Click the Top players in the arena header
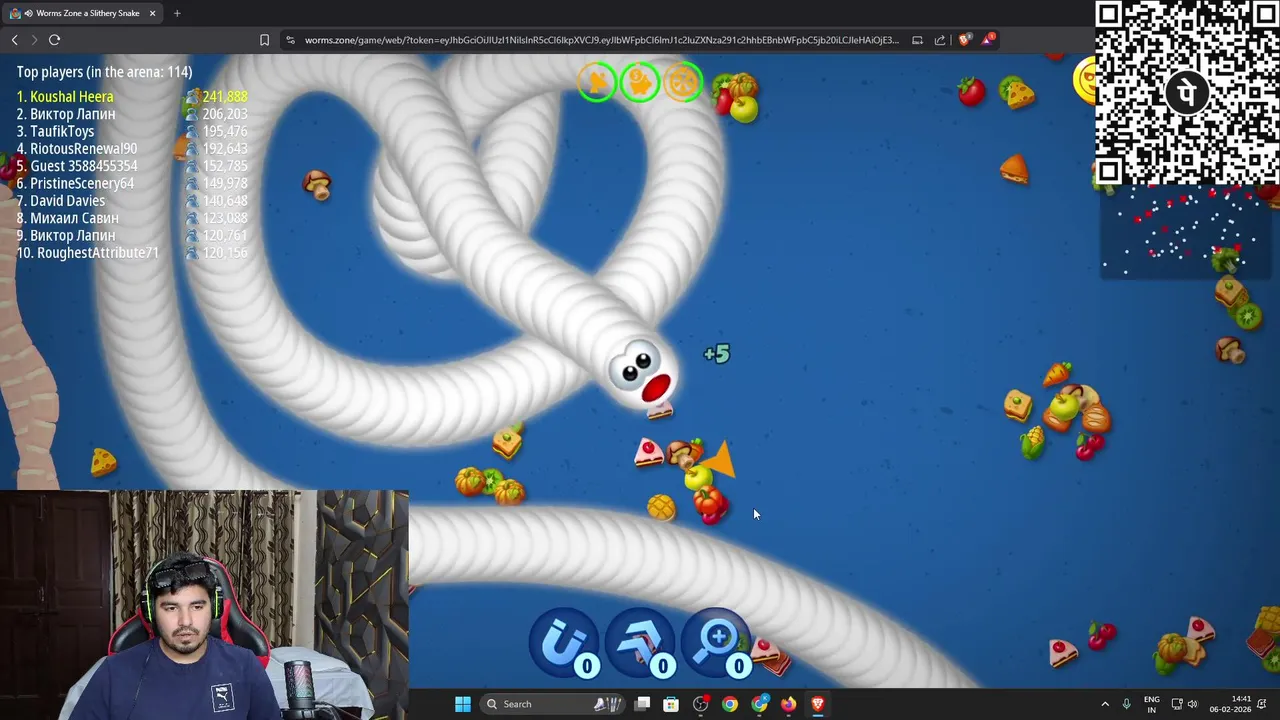Screen dimensions: 1280x720 click(104, 72)
